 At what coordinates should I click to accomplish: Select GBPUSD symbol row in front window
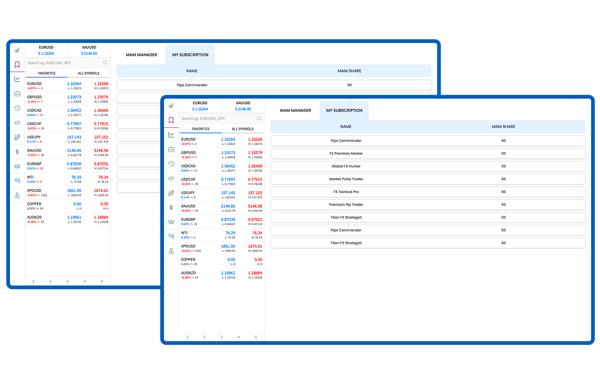pyautogui.click(x=222, y=155)
